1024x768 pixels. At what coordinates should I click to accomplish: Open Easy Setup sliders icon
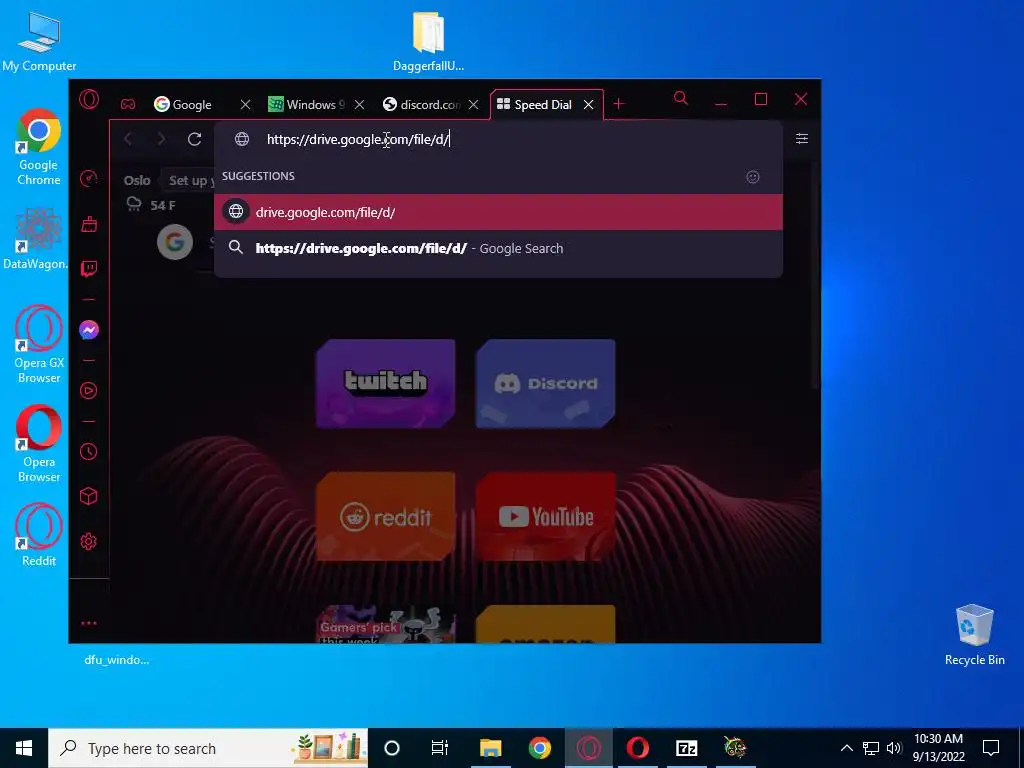click(802, 138)
